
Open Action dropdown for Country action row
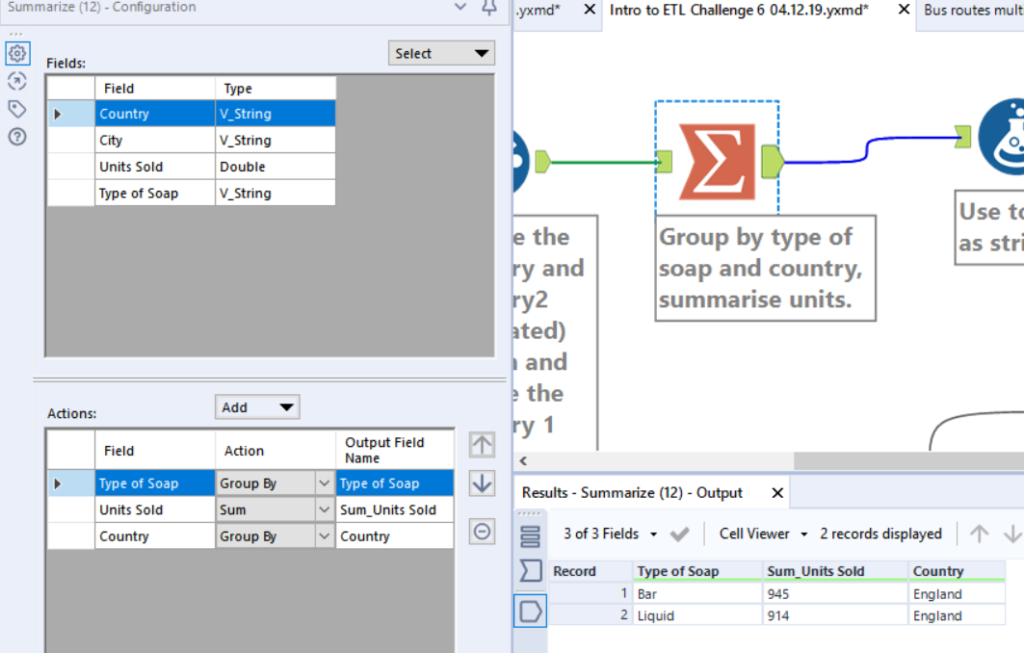pos(324,537)
